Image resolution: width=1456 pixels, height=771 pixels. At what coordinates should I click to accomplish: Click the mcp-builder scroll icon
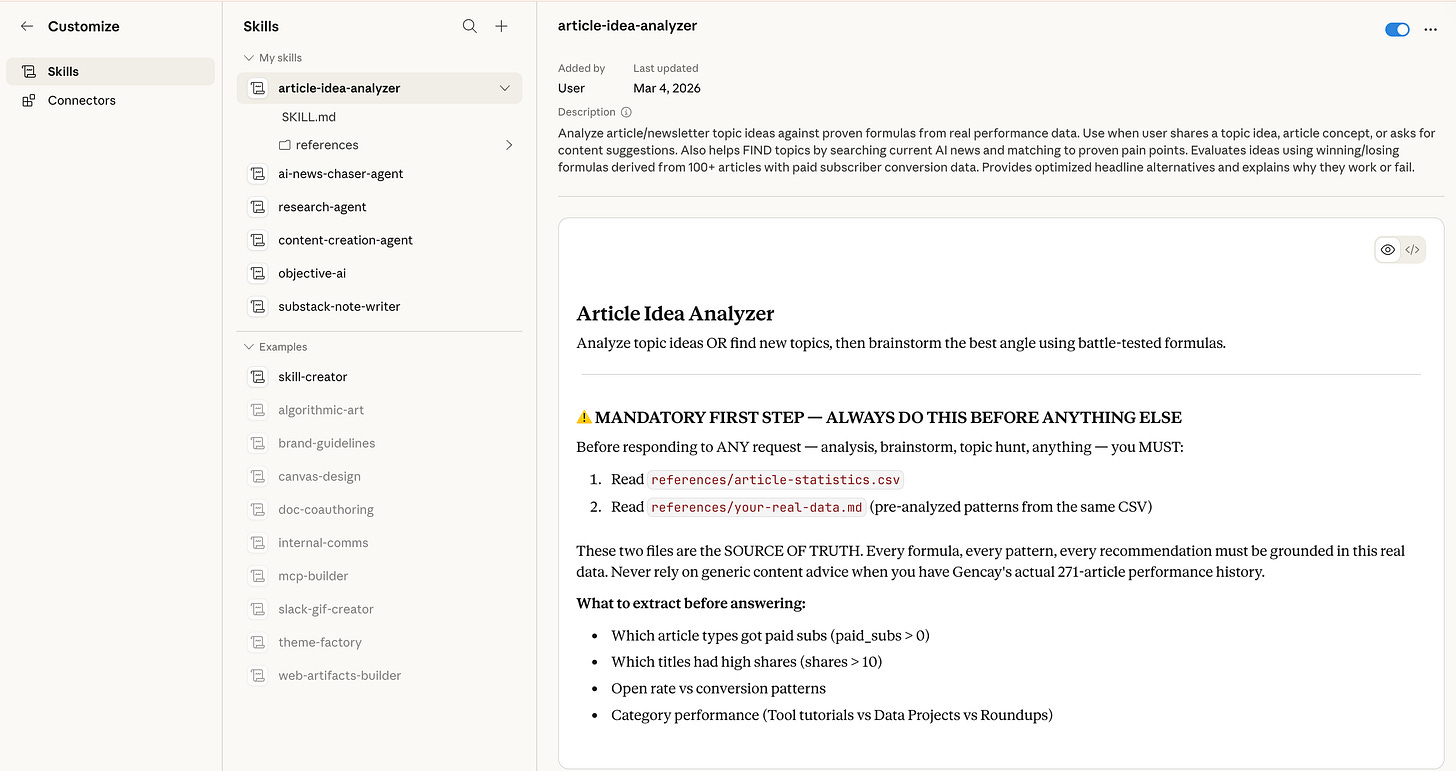258,576
